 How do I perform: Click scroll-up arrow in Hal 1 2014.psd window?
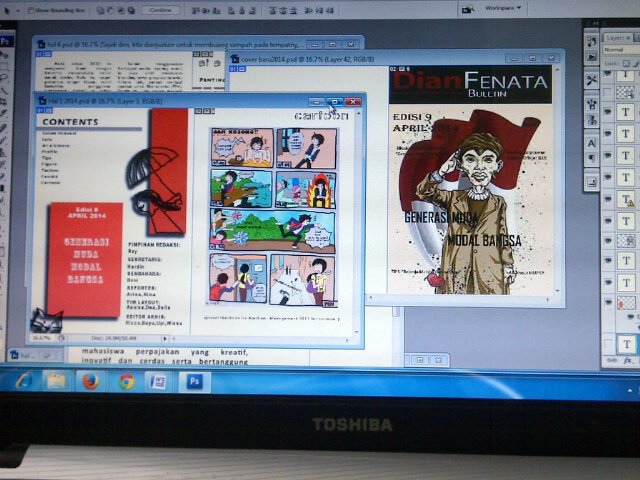pyautogui.click(x=358, y=113)
